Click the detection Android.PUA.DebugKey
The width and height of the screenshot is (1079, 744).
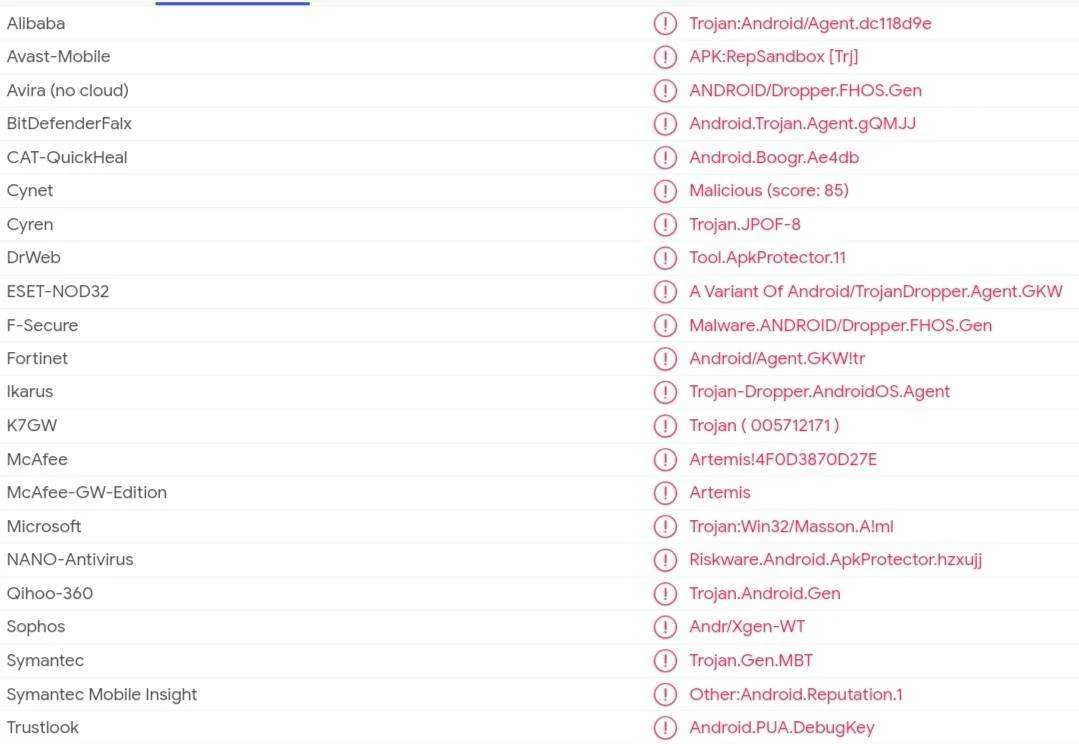click(x=782, y=727)
